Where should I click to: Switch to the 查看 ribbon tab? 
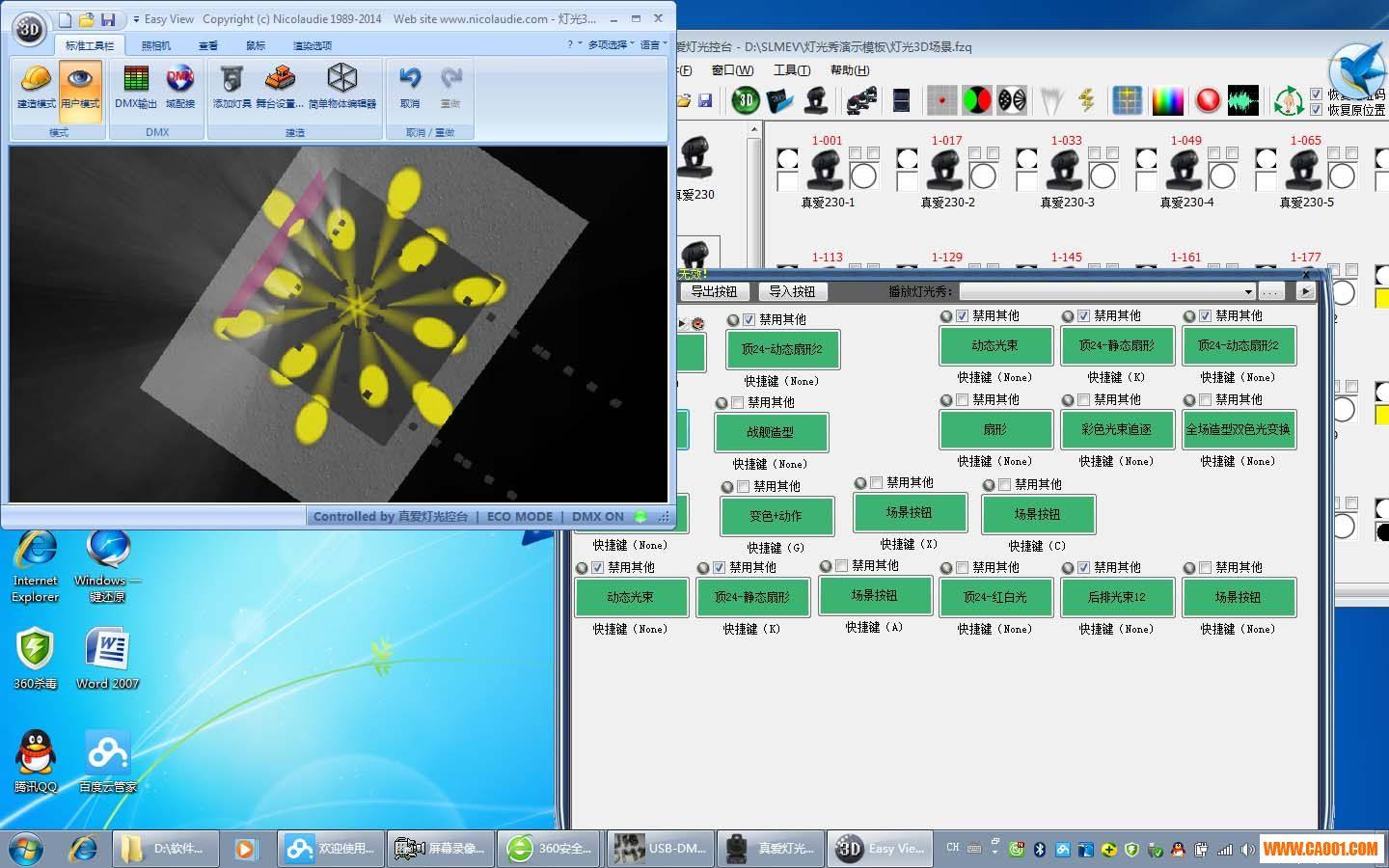208,45
